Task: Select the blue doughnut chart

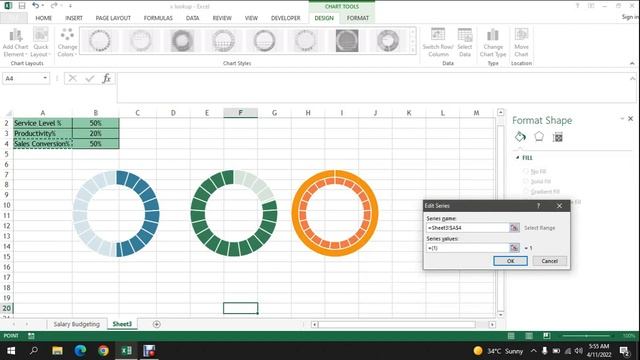Action: [x=116, y=213]
